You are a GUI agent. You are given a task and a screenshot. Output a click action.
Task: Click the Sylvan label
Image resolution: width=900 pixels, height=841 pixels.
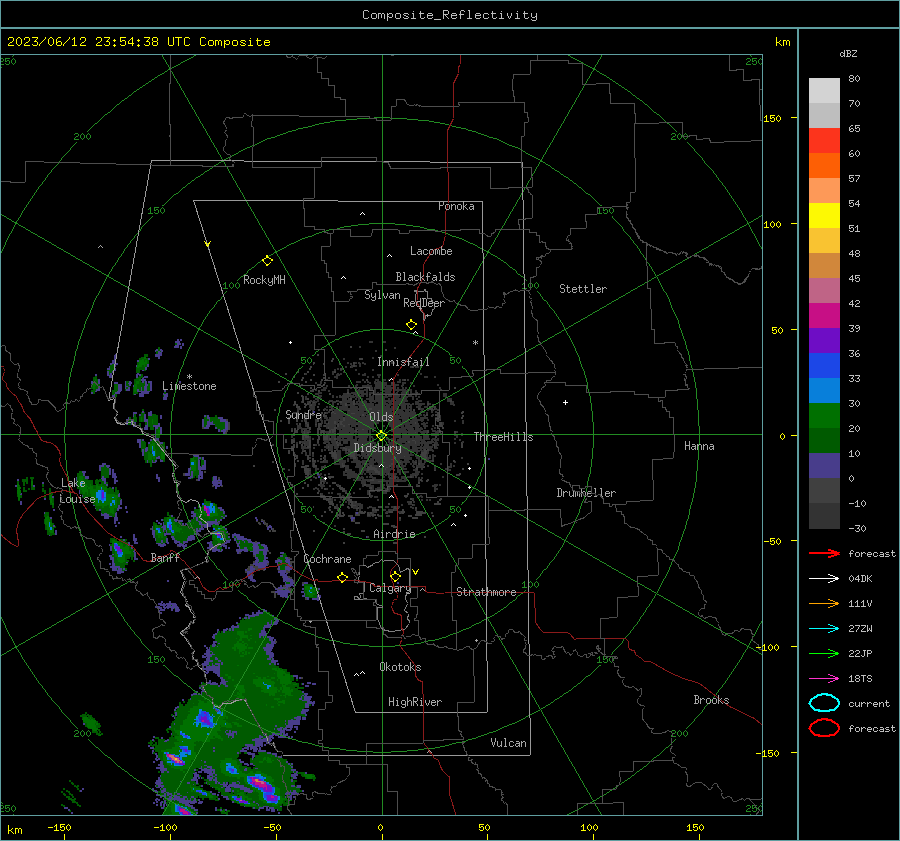382,295
